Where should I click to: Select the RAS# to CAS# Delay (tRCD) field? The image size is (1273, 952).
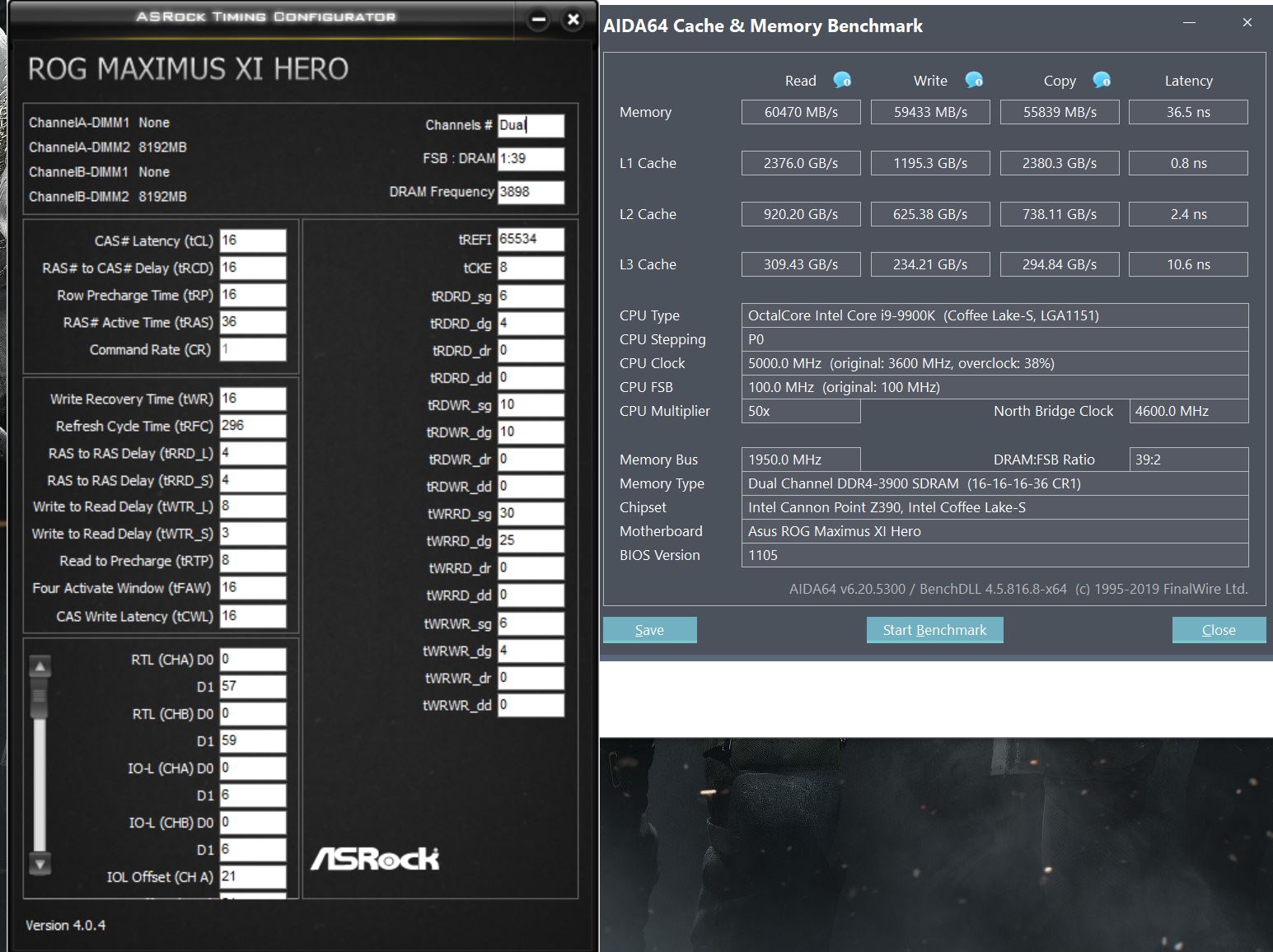coord(253,268)
